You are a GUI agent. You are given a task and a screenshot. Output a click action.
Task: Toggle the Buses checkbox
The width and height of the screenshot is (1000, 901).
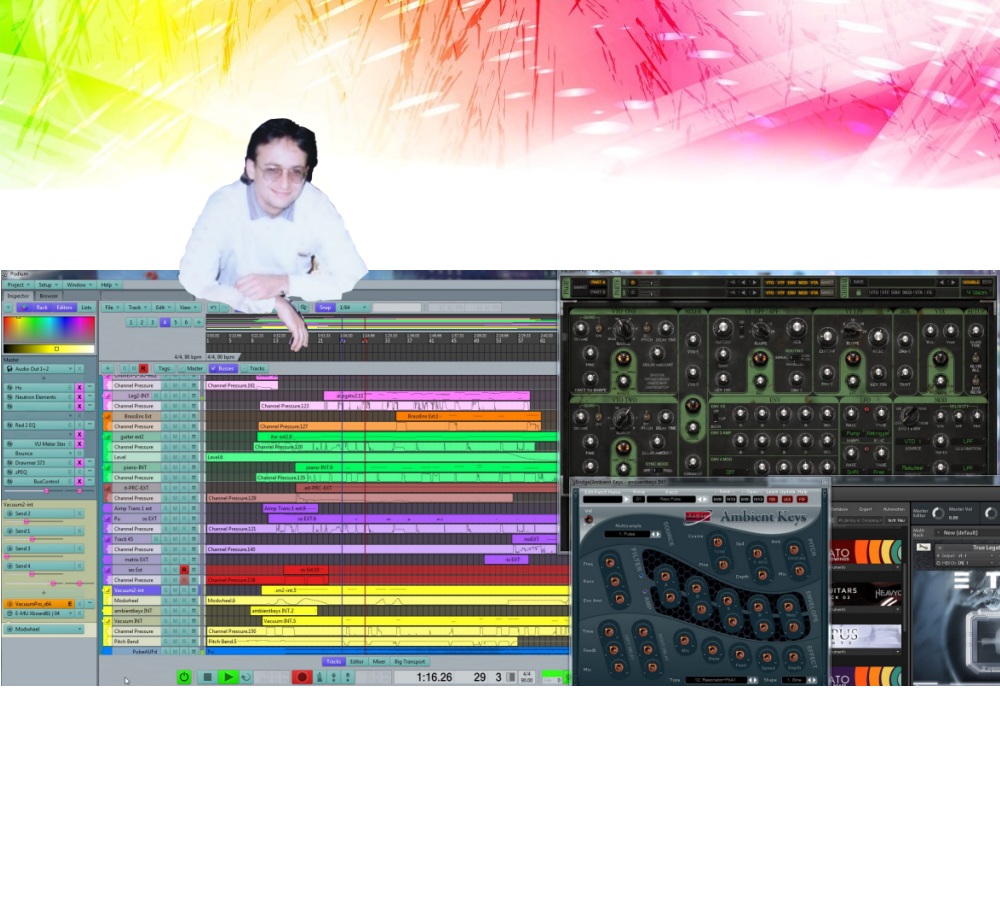pyautogui.click(x=222, y=368)
